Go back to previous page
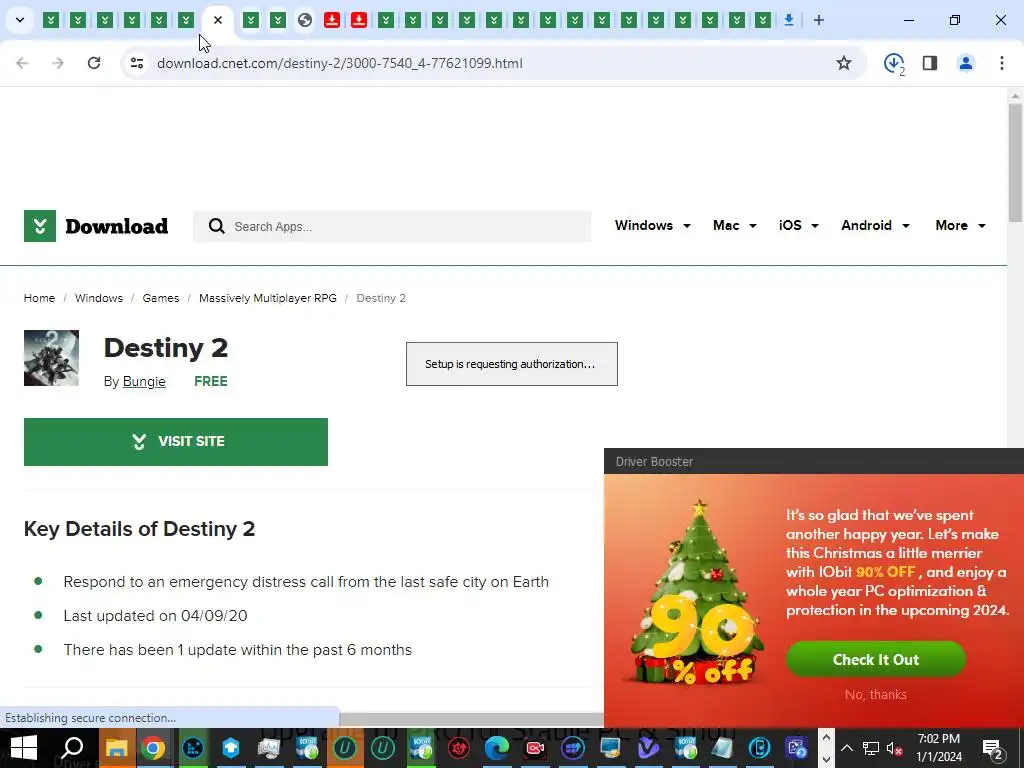The height and width of the screenshot is (768, 1024). click(x=22, y=63)
